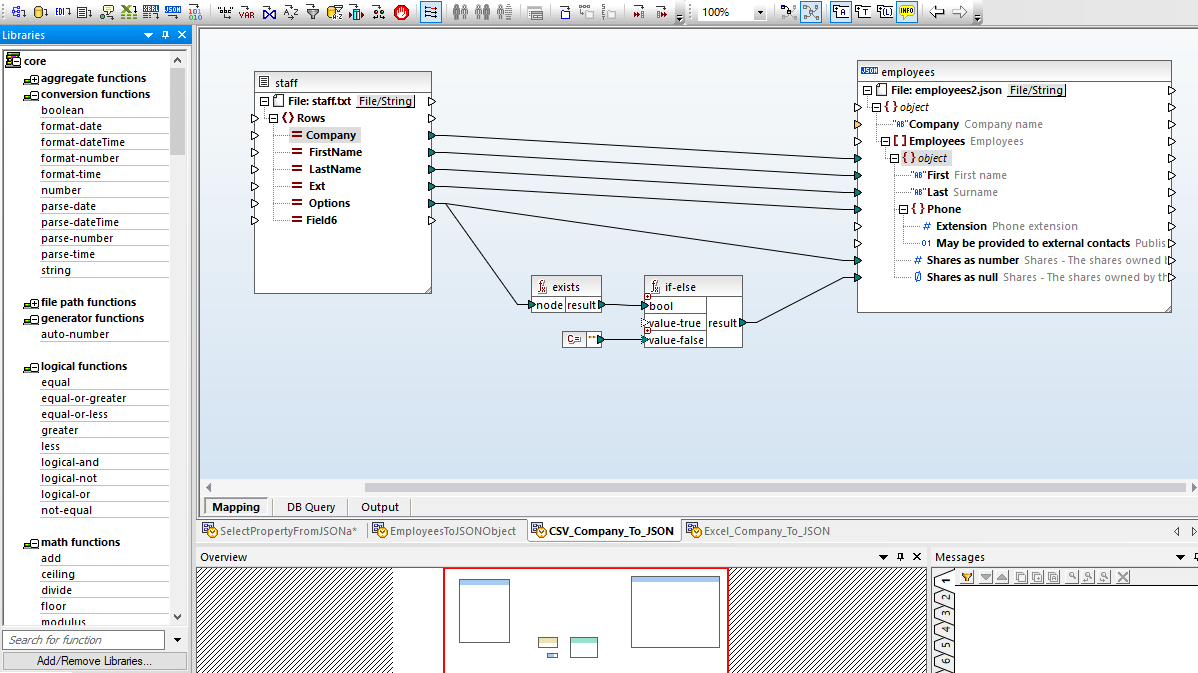Viewport: 1198px width, 673px height.
Task: Insert a Join component
Action: click(269, 12)
